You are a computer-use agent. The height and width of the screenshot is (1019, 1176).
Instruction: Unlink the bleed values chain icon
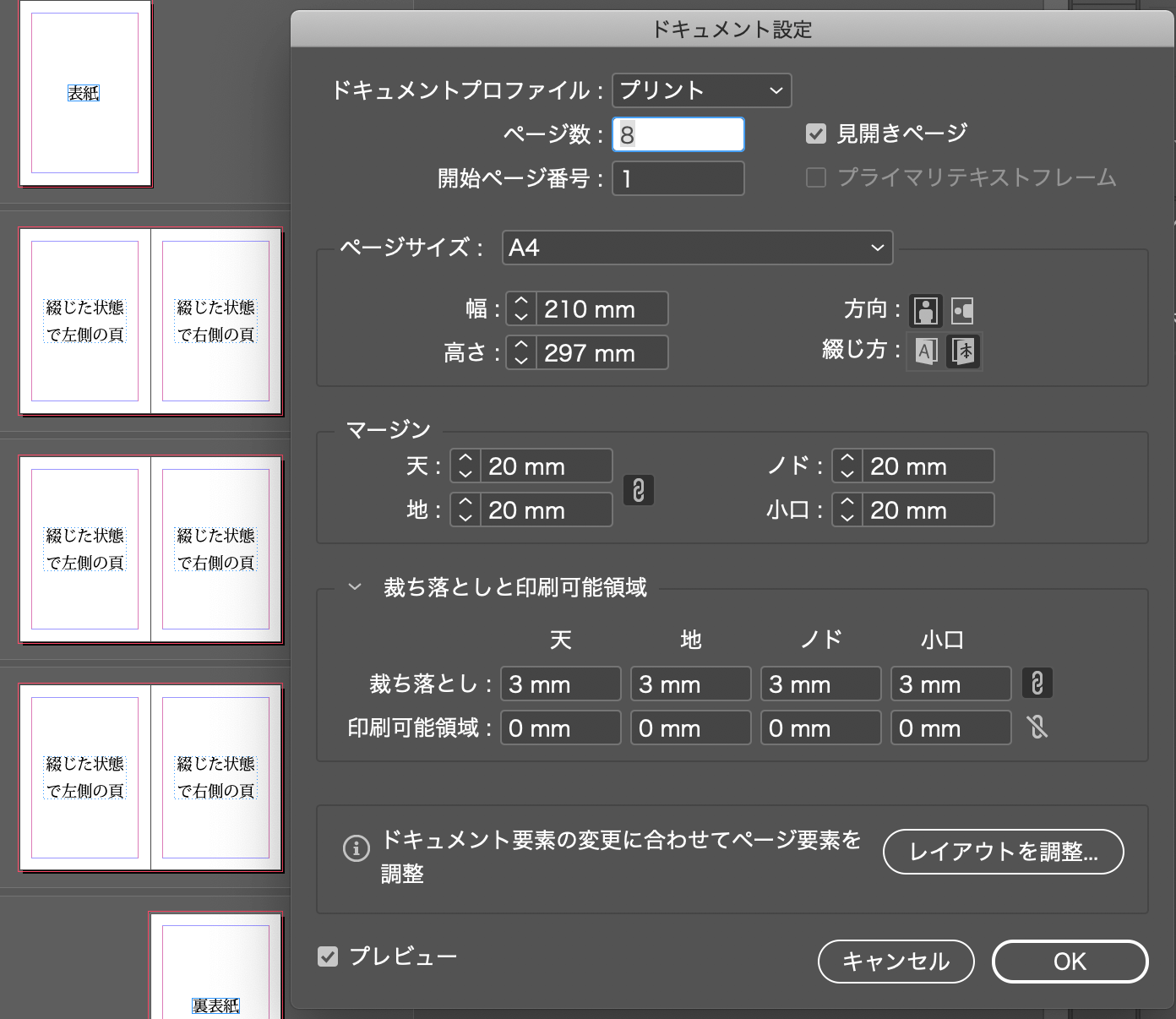[1037, 683]
